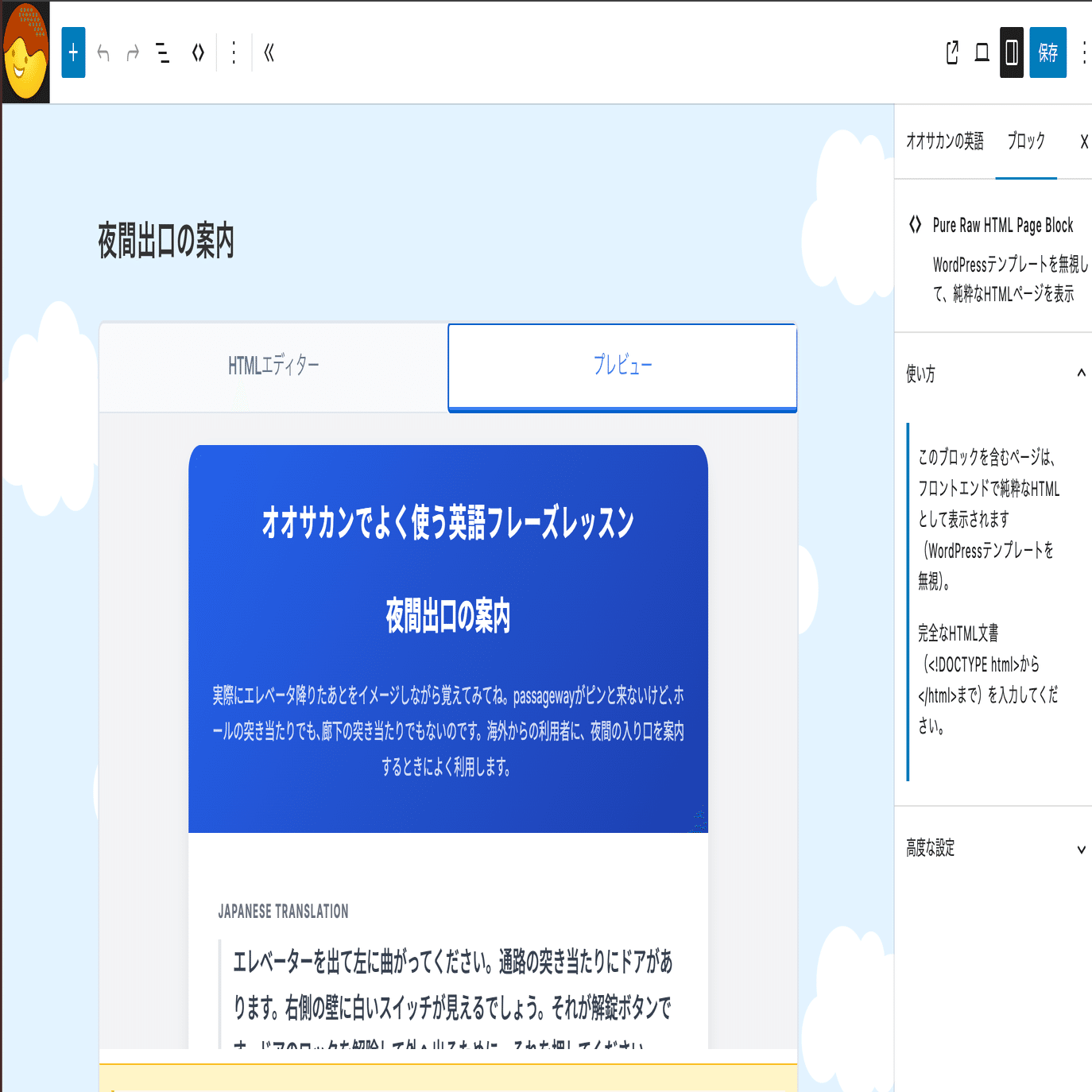1092x1092 pixels.
Task: Close the sidebar with the X
Action: (1083, 141)
